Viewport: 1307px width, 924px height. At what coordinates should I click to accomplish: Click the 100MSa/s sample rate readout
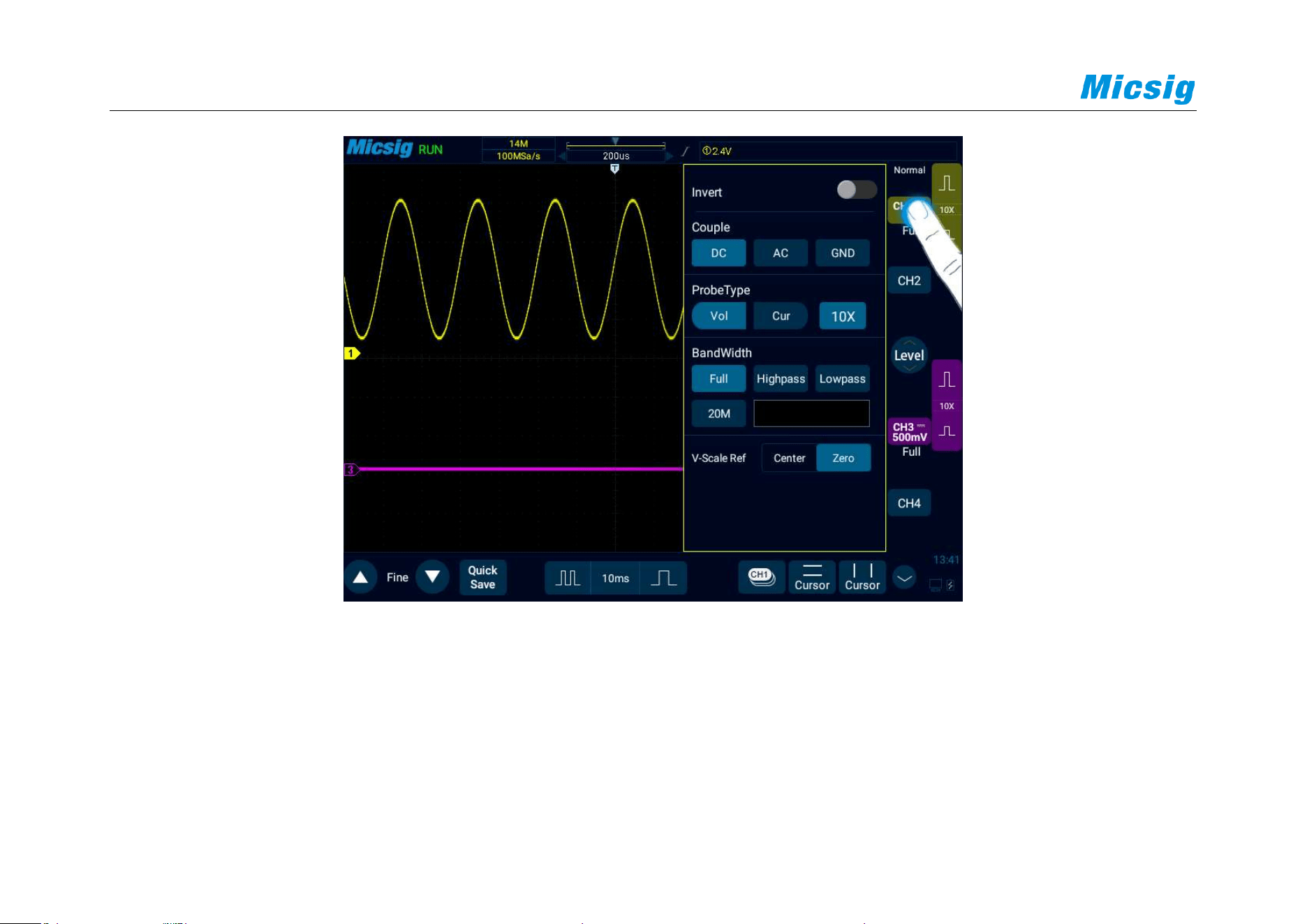[518, 156]
